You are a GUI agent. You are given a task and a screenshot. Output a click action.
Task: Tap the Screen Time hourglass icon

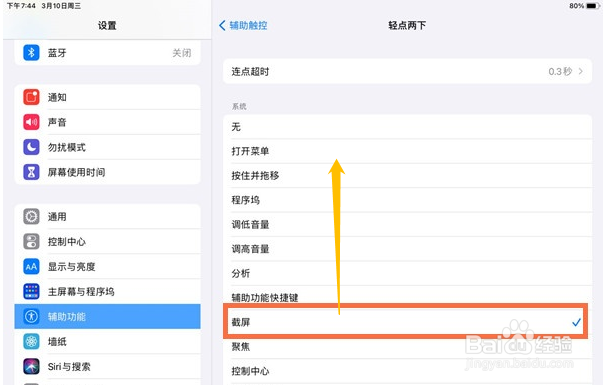coord(31,172)
